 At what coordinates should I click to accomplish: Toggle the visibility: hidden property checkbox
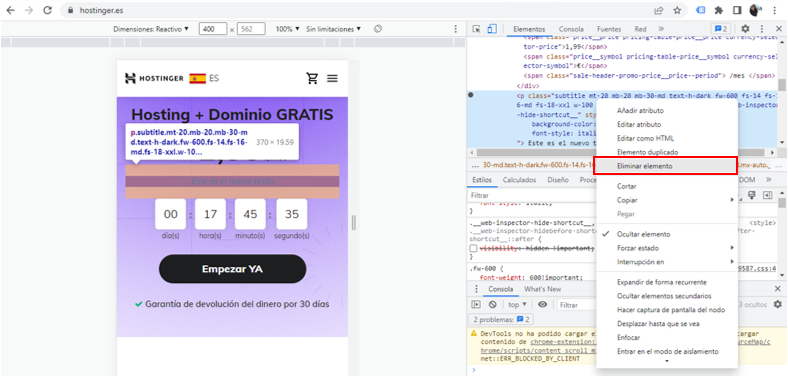(473, 249)
